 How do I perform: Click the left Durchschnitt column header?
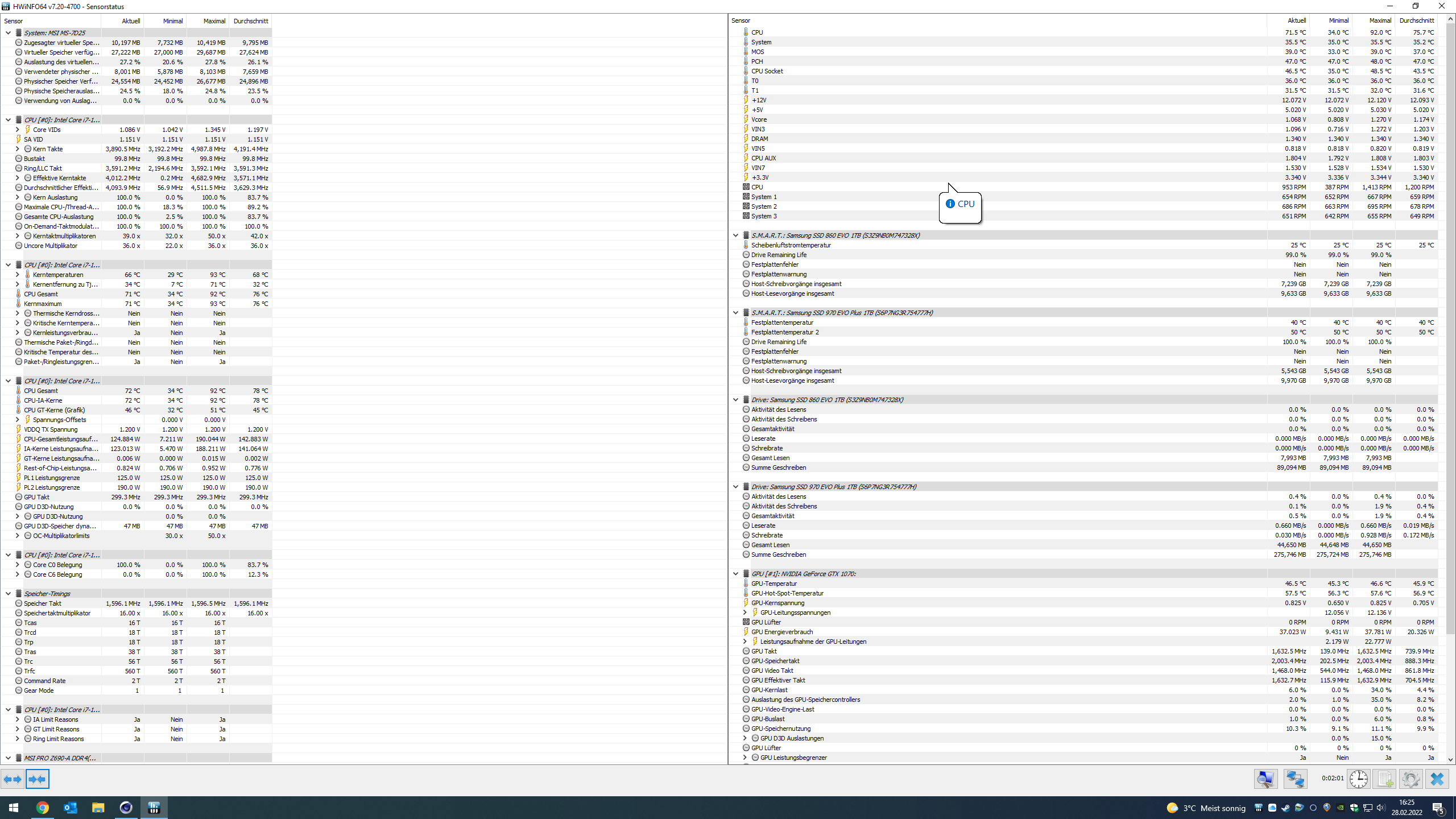250,21
